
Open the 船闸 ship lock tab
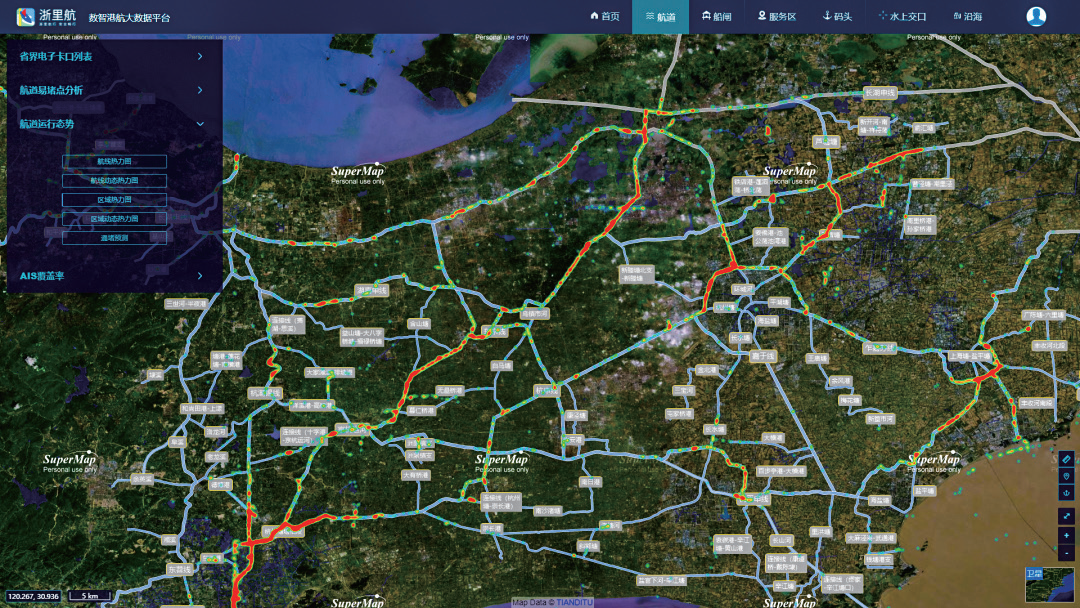coord(716,17)
